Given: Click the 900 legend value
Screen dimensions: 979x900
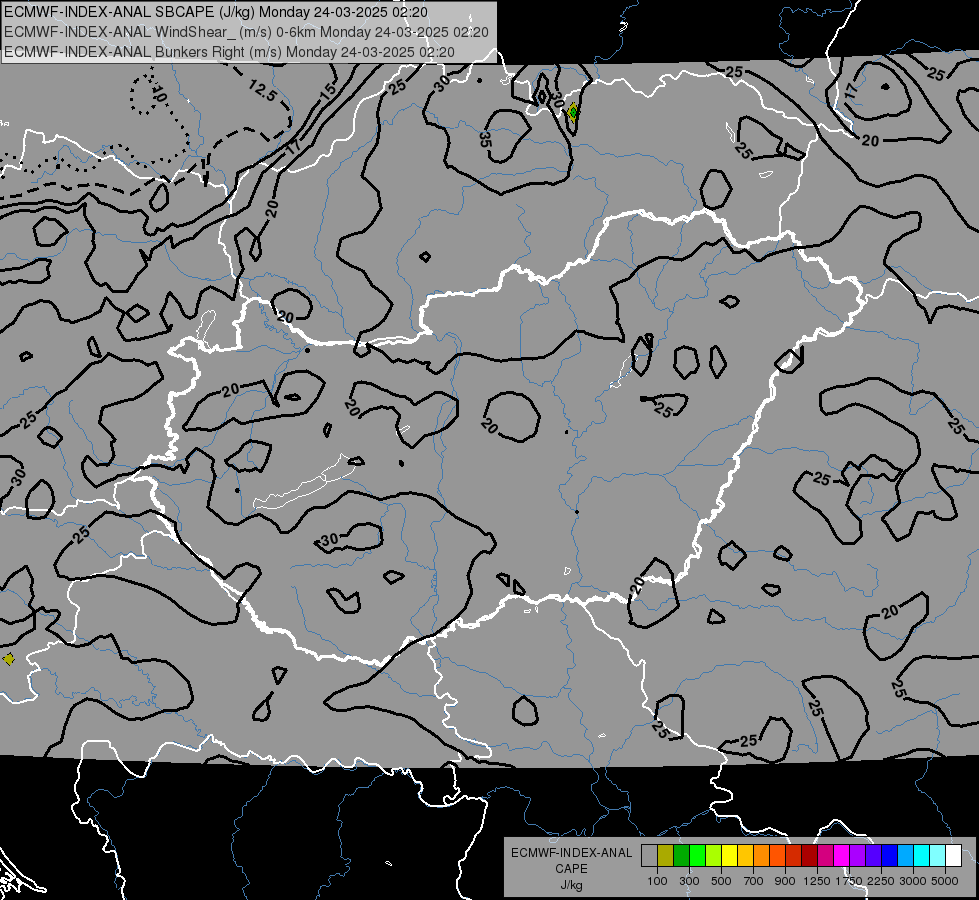Looking at the screenshot, I should (x=785, y=881).
